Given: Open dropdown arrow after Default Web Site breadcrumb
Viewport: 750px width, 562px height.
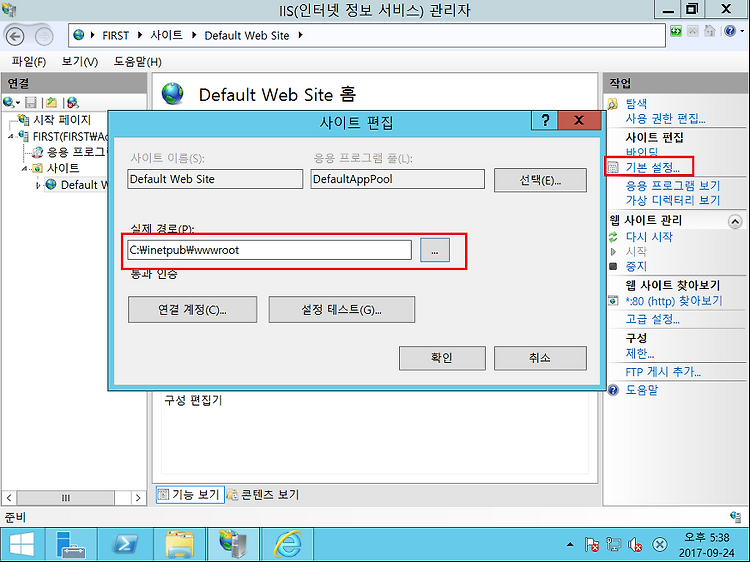Looking at the screenshot, I should pyautogui.click(x=300, y=35).
